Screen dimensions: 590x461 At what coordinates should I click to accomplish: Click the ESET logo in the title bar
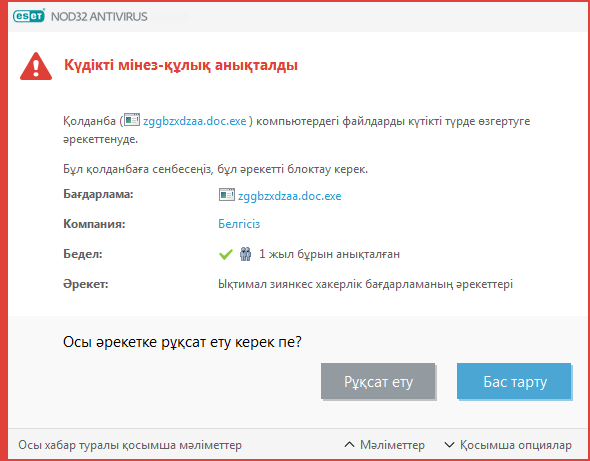[x=29, y=16]
